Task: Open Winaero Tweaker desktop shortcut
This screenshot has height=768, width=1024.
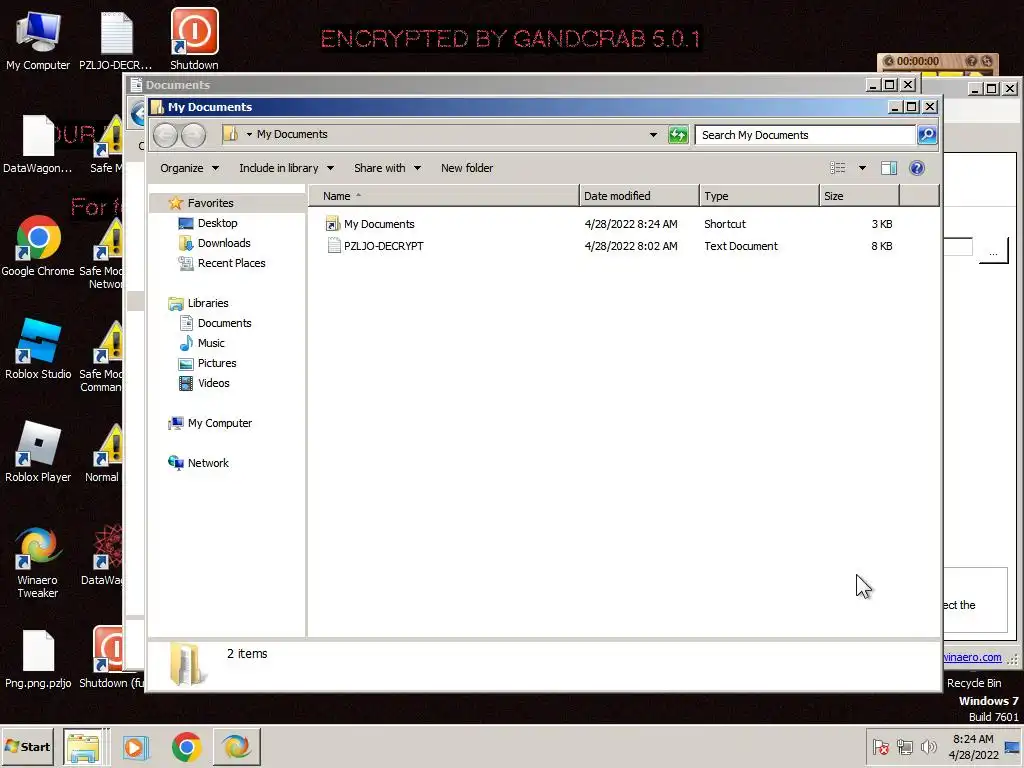Action: tap(38, 562)
